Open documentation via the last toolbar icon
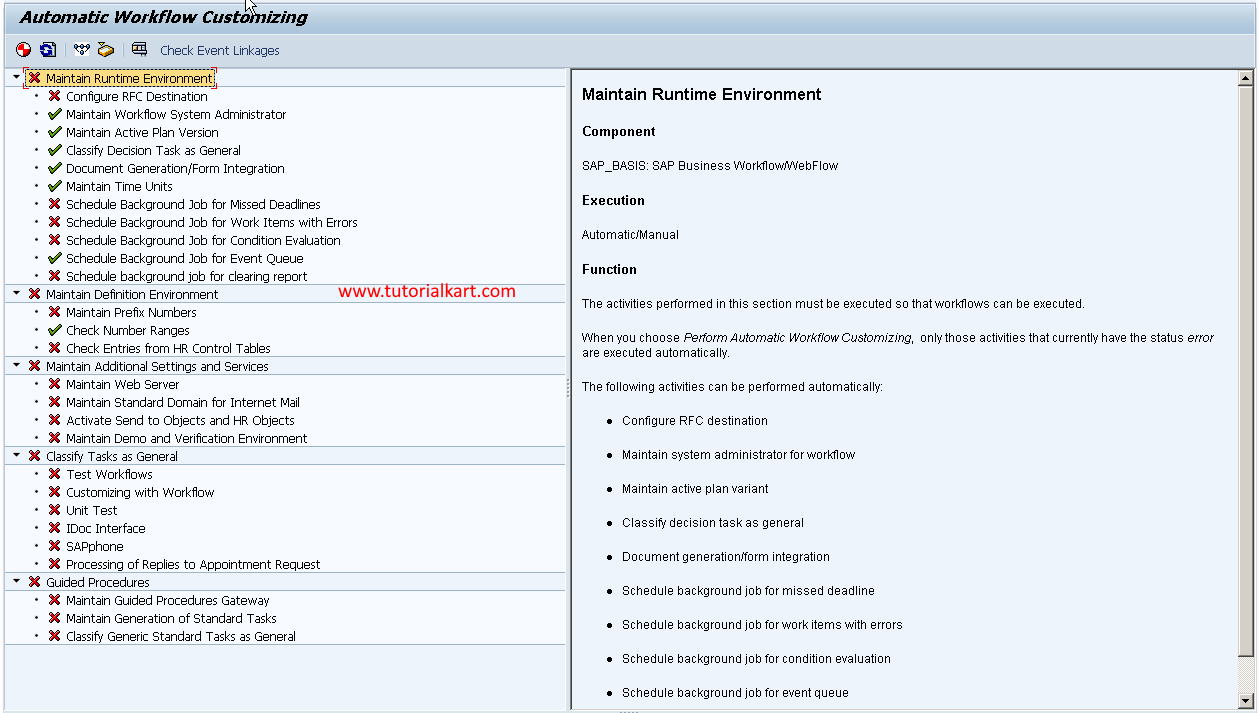The image size is (1259, 713). 140,48
